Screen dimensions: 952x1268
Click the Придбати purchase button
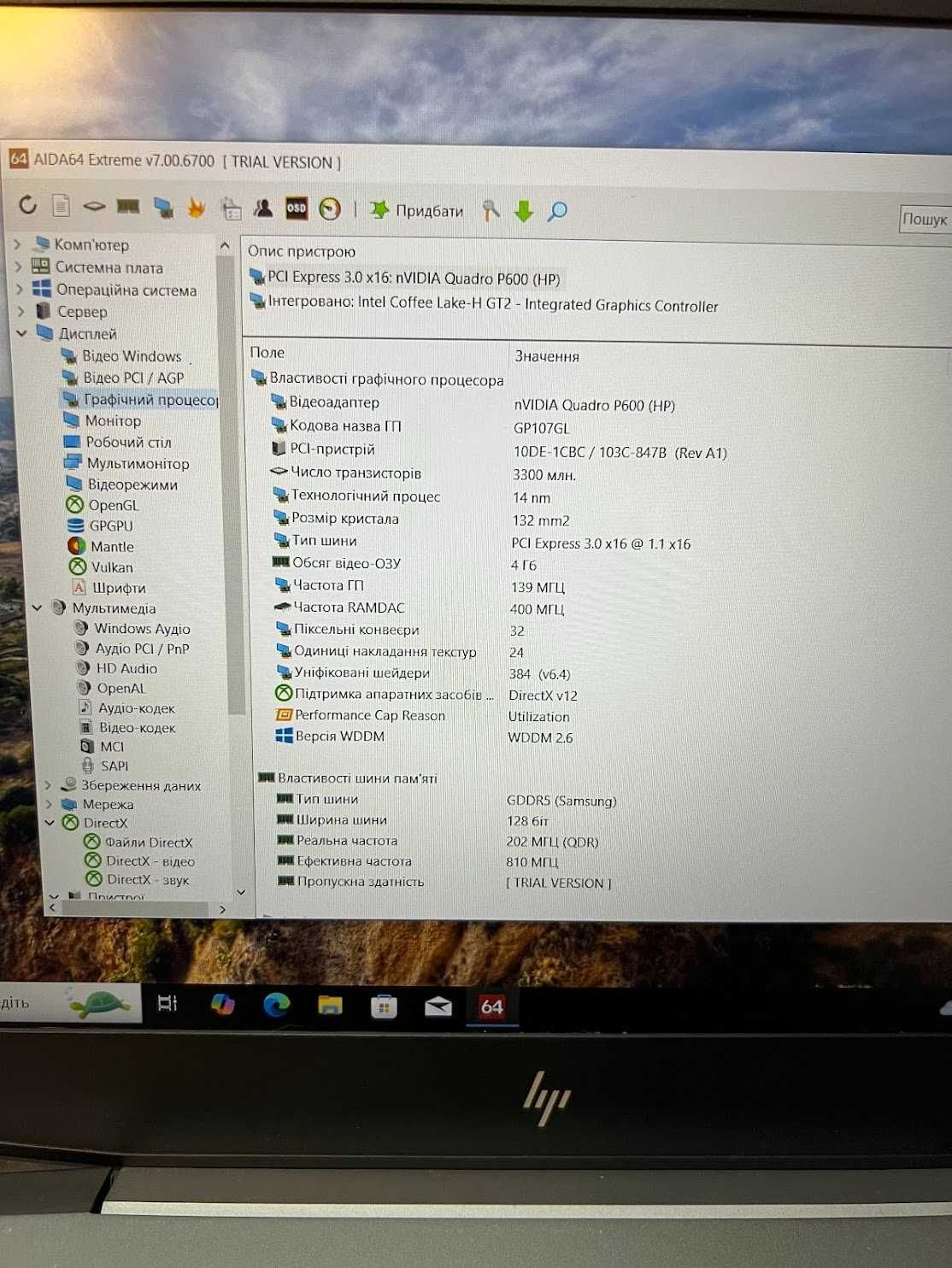pyautogui.click(x=417, y=210)
